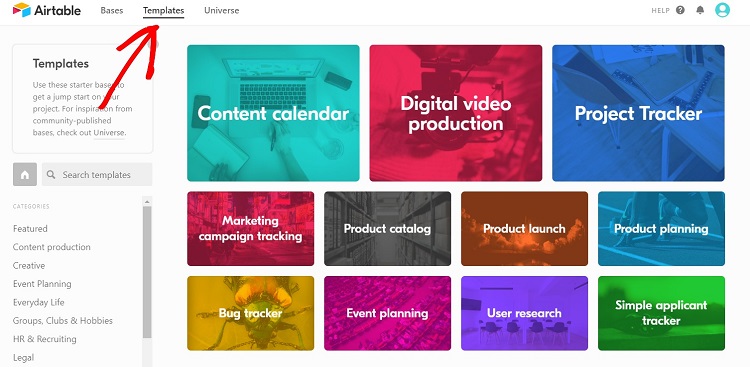750x367 pixels.
Task: Open the Marketing campaign tracking template
Action: (251, 229)
